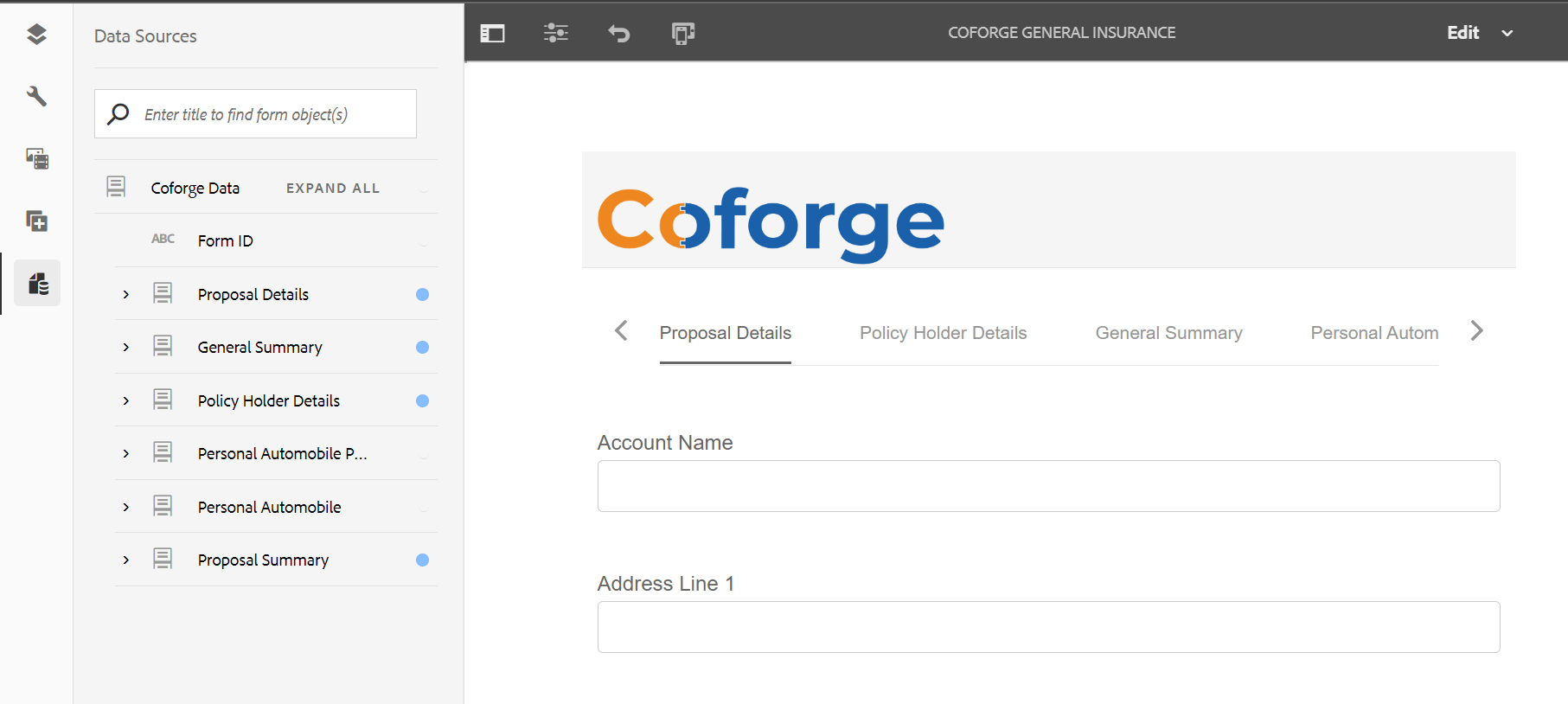1568x704 pixels.
Task: Open page properties sliders icon
Action: [556, 33]
